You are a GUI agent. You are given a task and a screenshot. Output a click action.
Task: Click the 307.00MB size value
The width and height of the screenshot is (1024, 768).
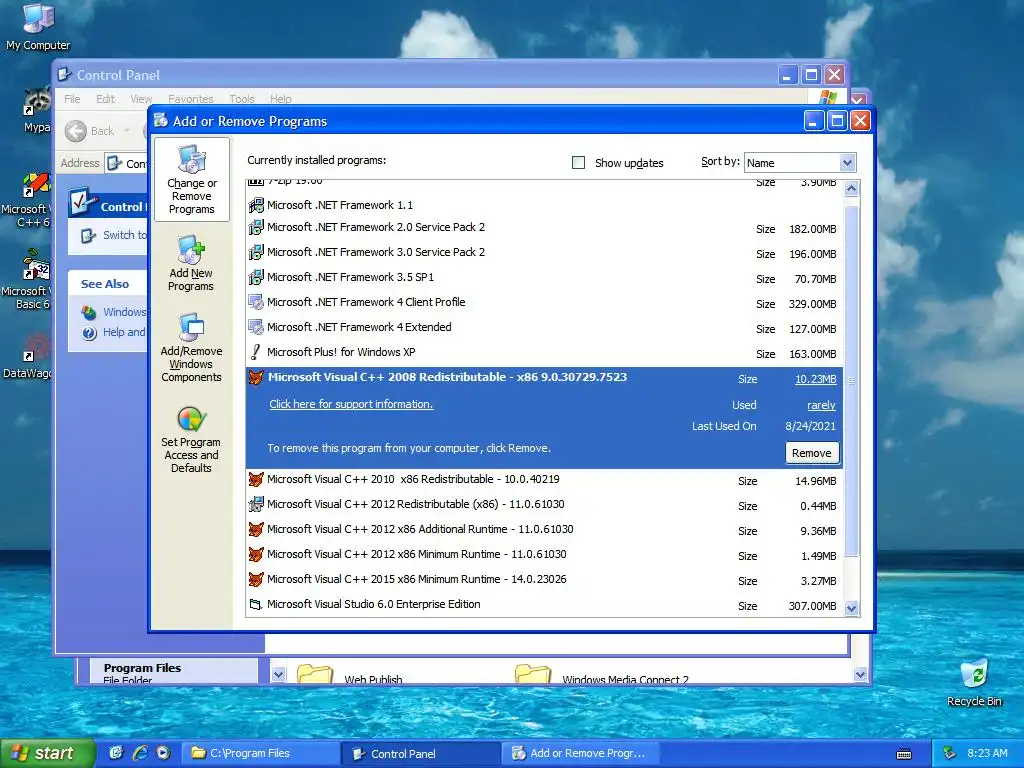pyautogui.click(x=812, y=606)
